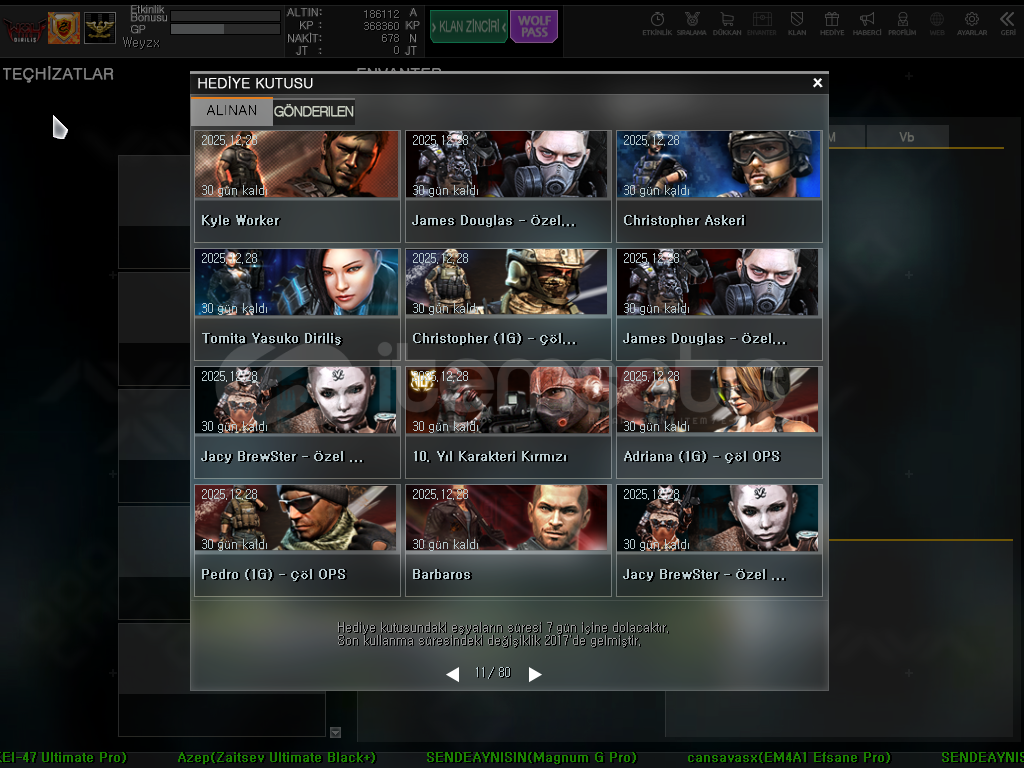
Task: Click the Weyzx player name
Action: 141,42
